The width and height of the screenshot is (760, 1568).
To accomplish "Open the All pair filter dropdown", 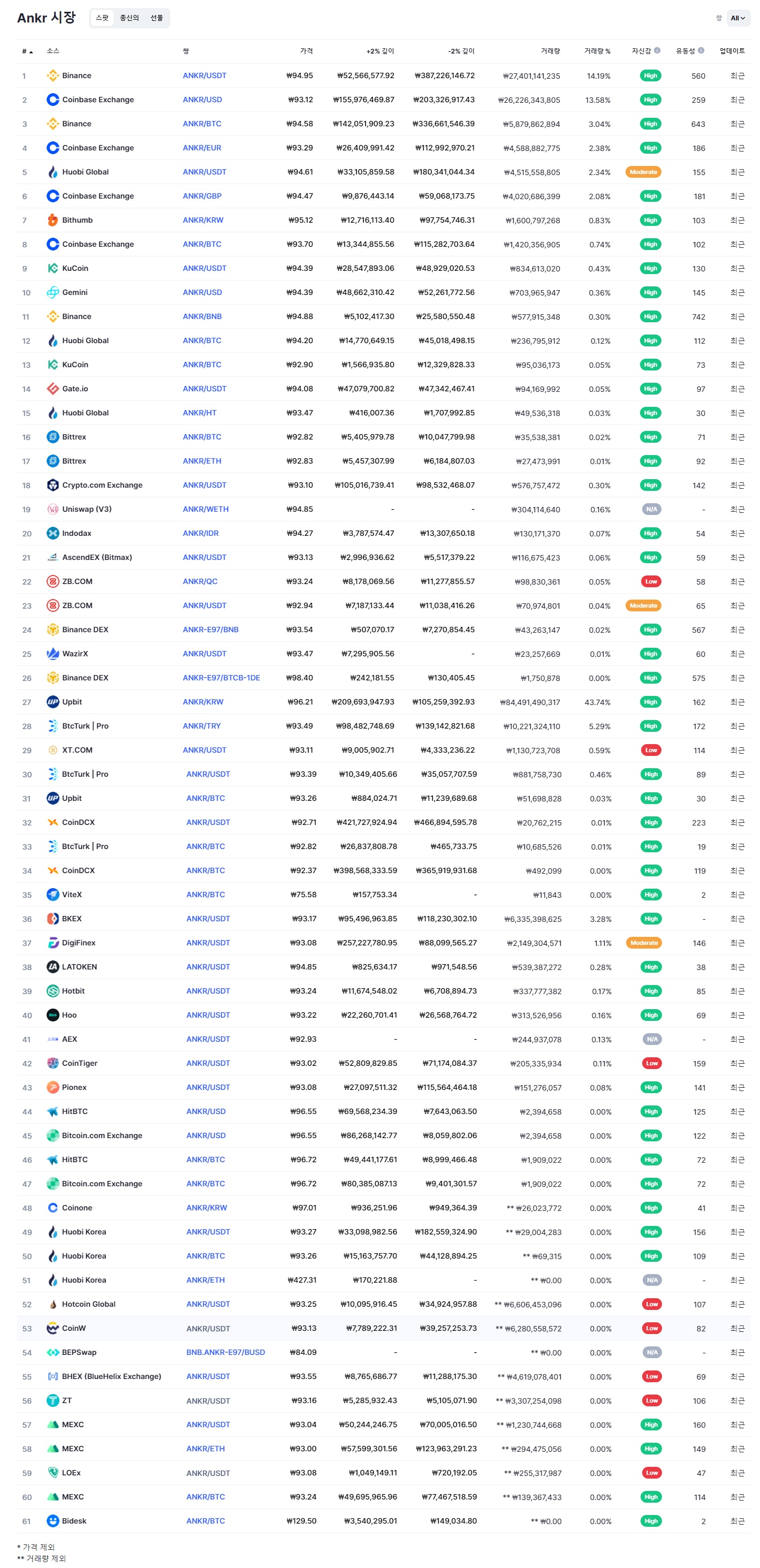I will click(738, 18).
